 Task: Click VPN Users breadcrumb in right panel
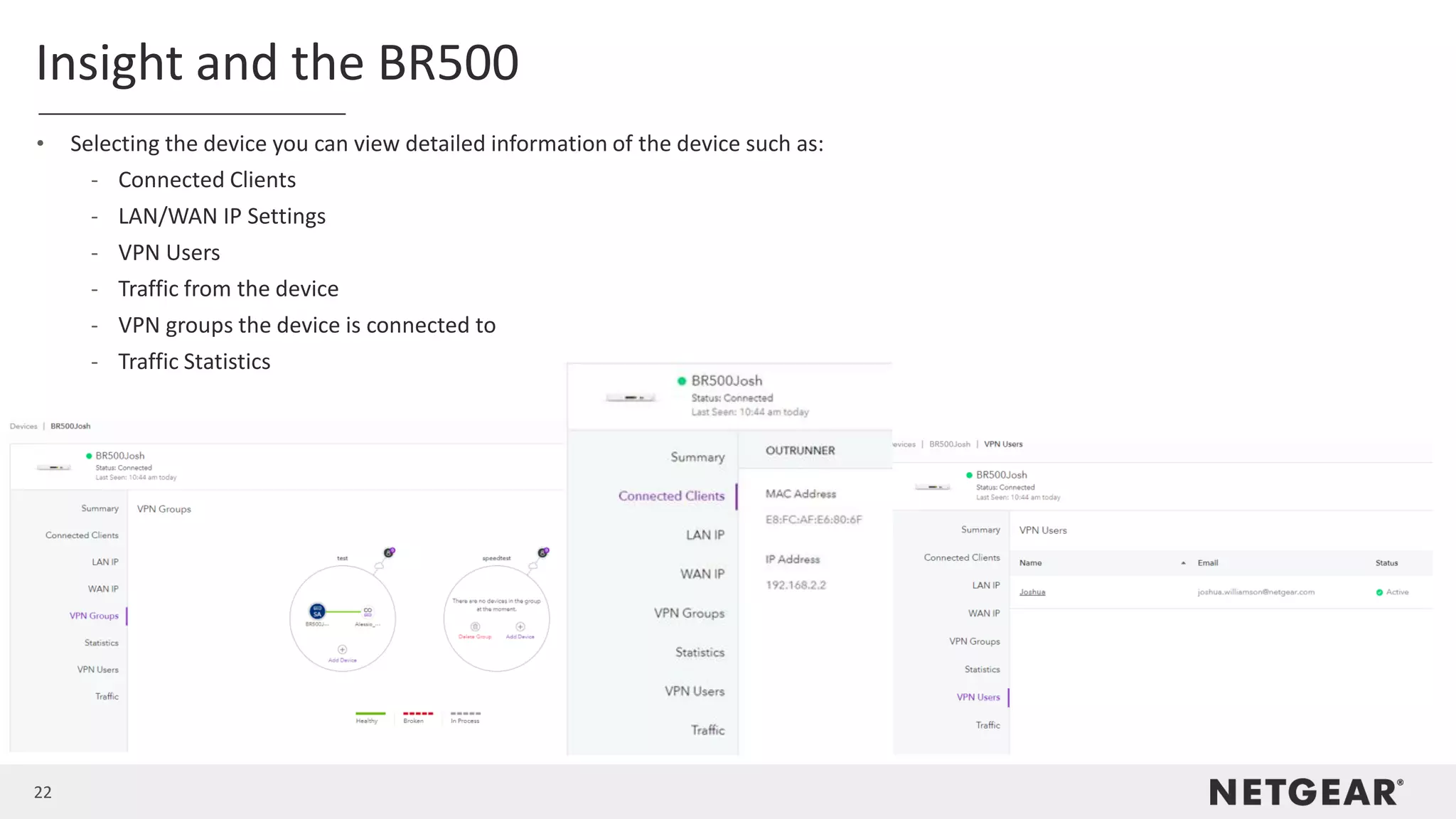[1003, 444]
